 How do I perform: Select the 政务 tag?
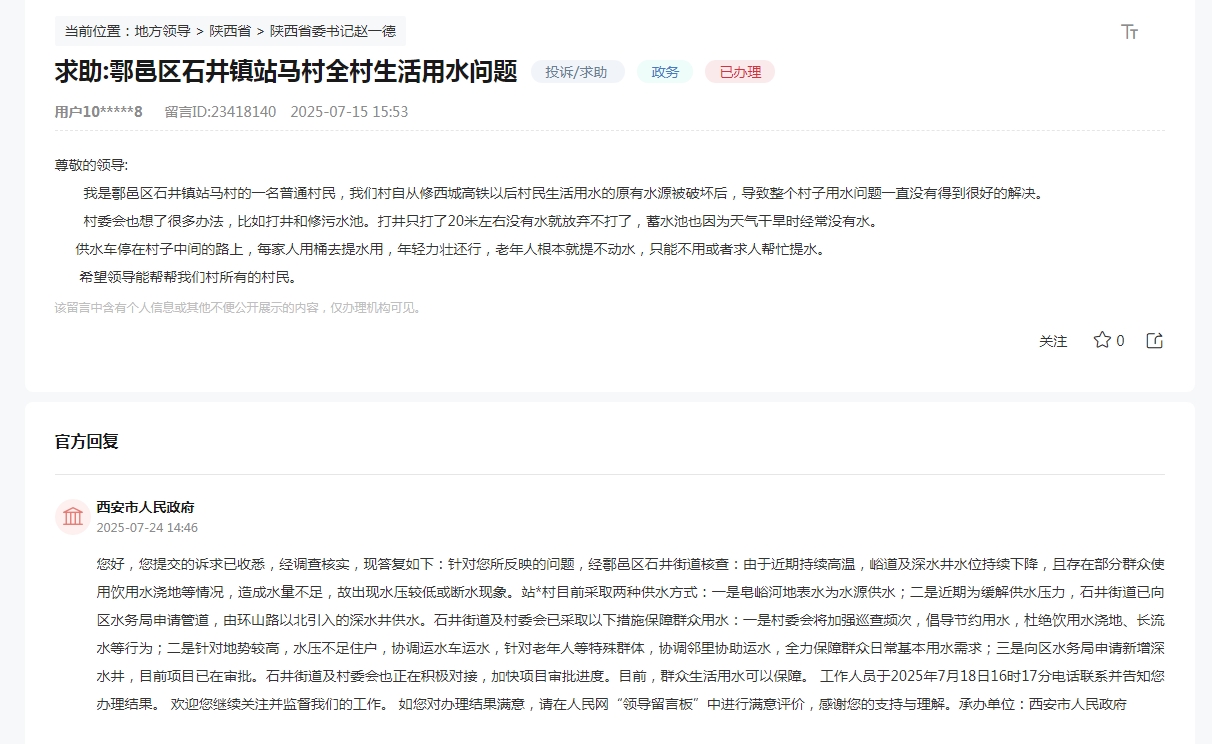pyautogui.click(x=664, y=71)
